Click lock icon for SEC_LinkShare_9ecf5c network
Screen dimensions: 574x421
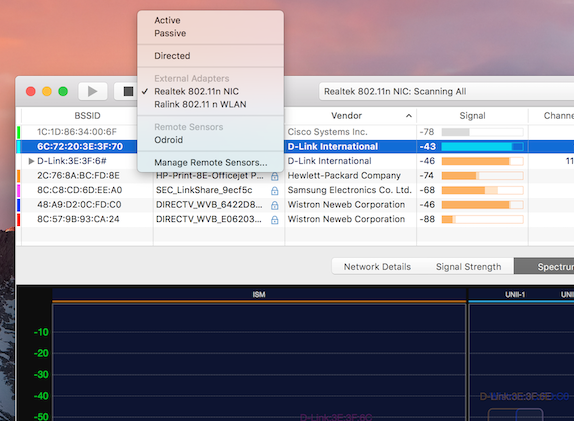[x=275, y=191]
